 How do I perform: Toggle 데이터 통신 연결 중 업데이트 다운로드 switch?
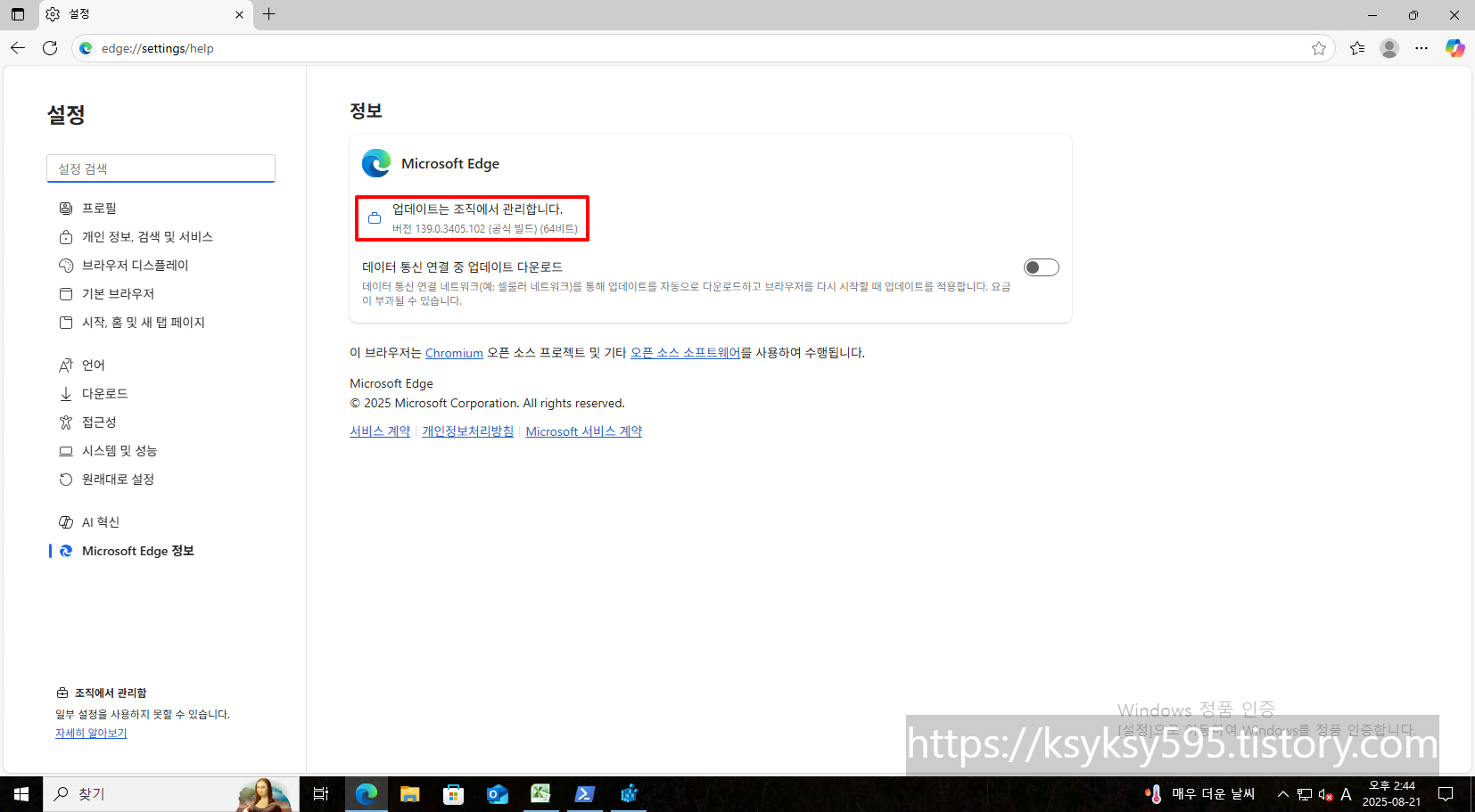pos(1041,267)
